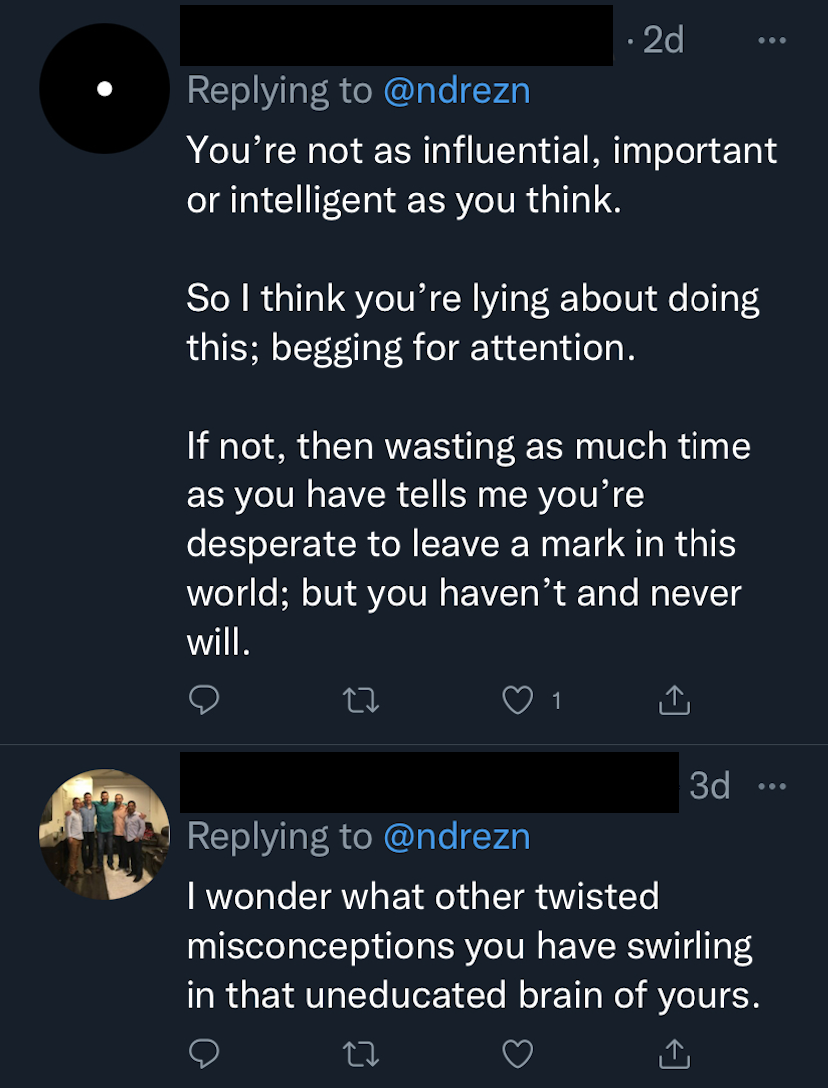Click the 2d timestamp
The width and height of the screenshot is (828, 1088).
click(664, 40)
